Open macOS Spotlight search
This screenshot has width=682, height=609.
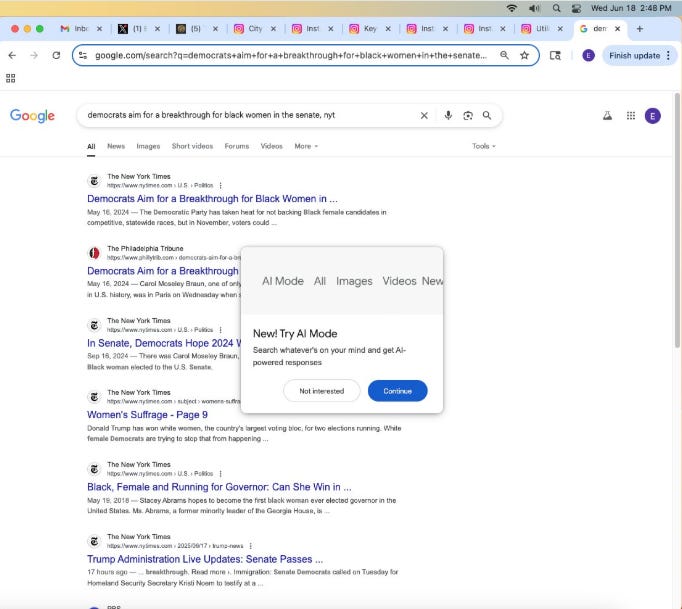(x=556, y=8)
